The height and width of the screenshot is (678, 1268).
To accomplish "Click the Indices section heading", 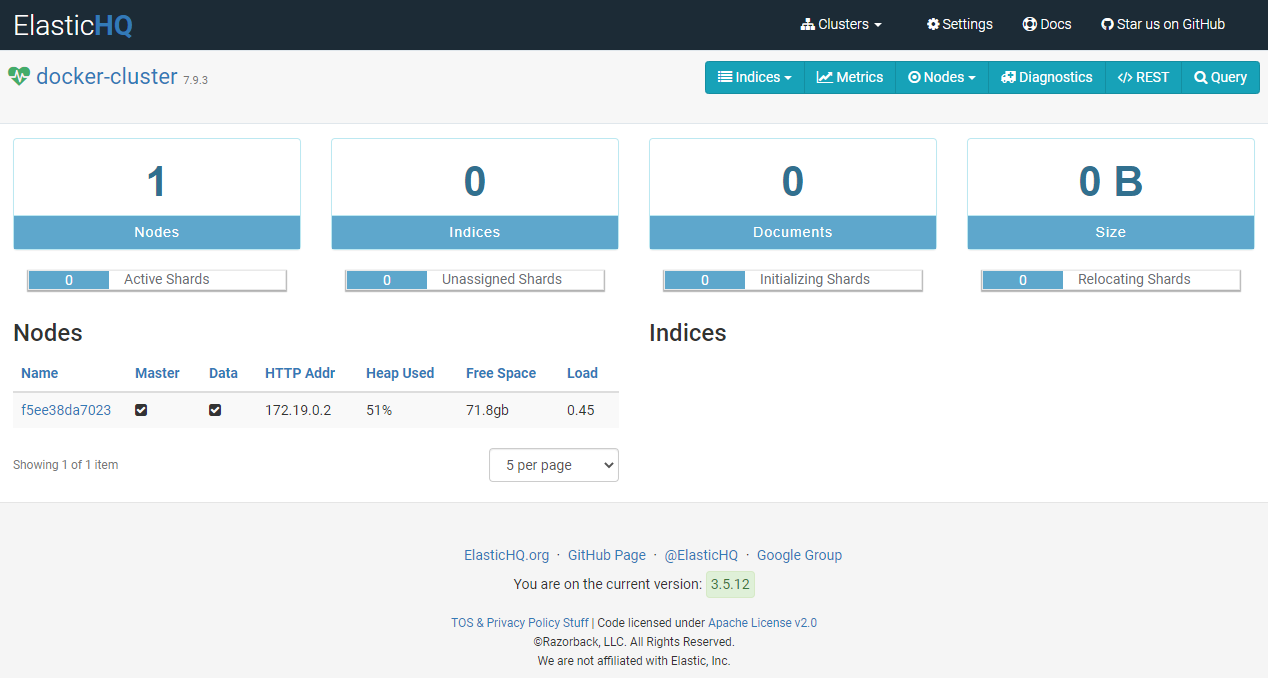I will point(688,333).
